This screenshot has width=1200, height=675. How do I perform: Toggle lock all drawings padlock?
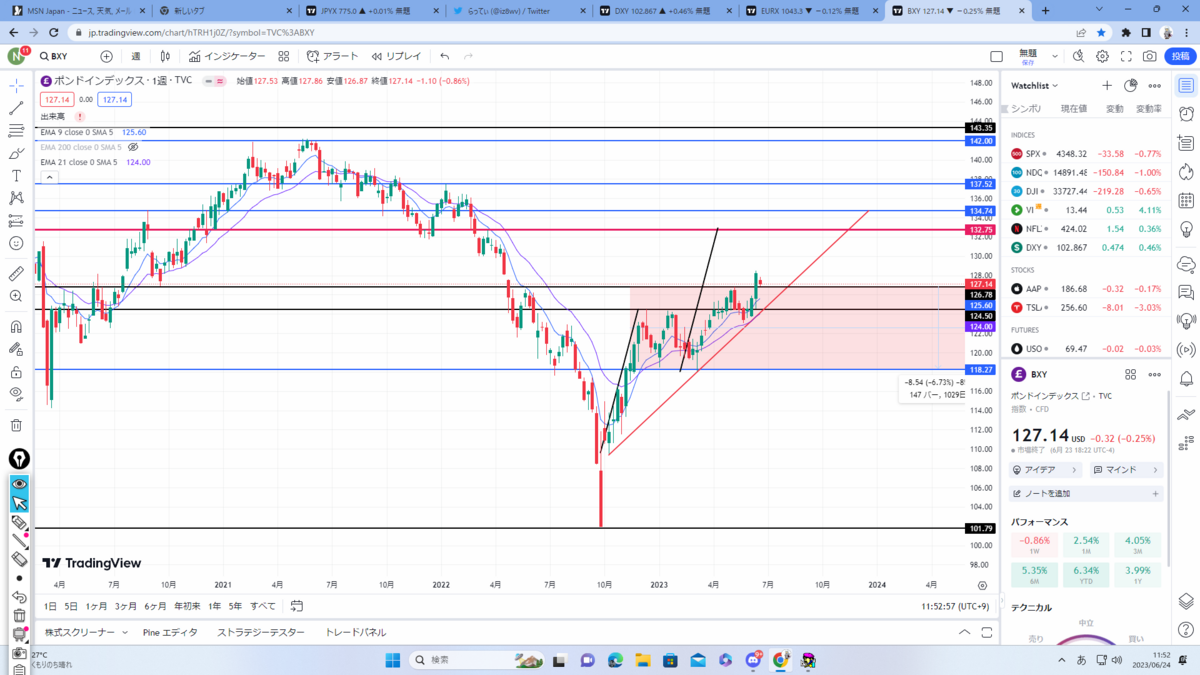(17, 371)
